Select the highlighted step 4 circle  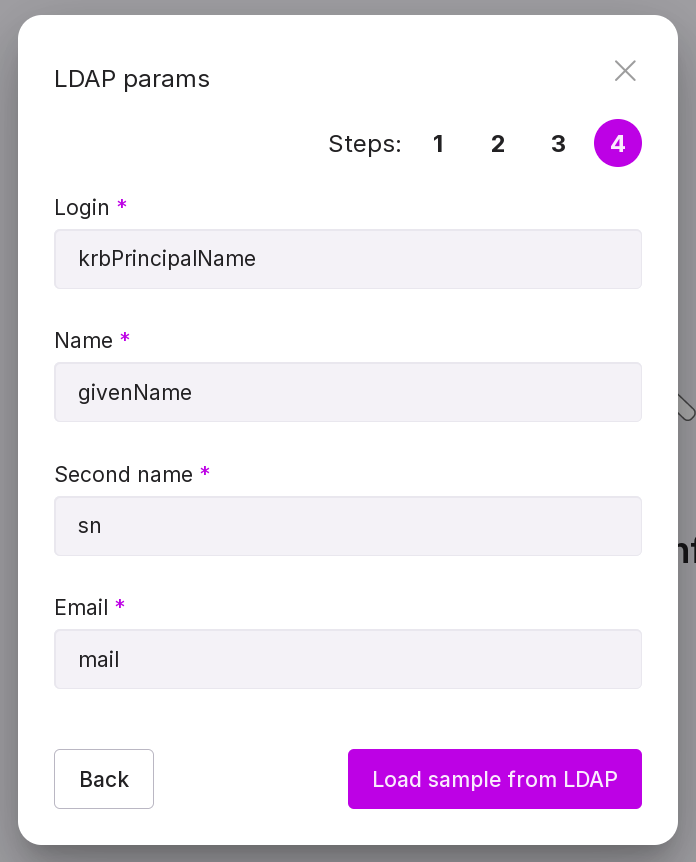(x=618, y=144)
